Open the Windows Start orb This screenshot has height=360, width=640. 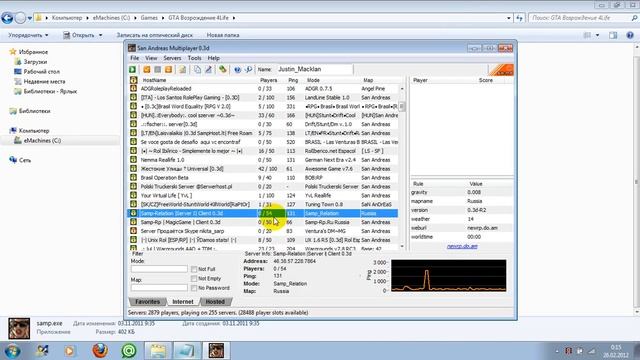pos(13,351)
